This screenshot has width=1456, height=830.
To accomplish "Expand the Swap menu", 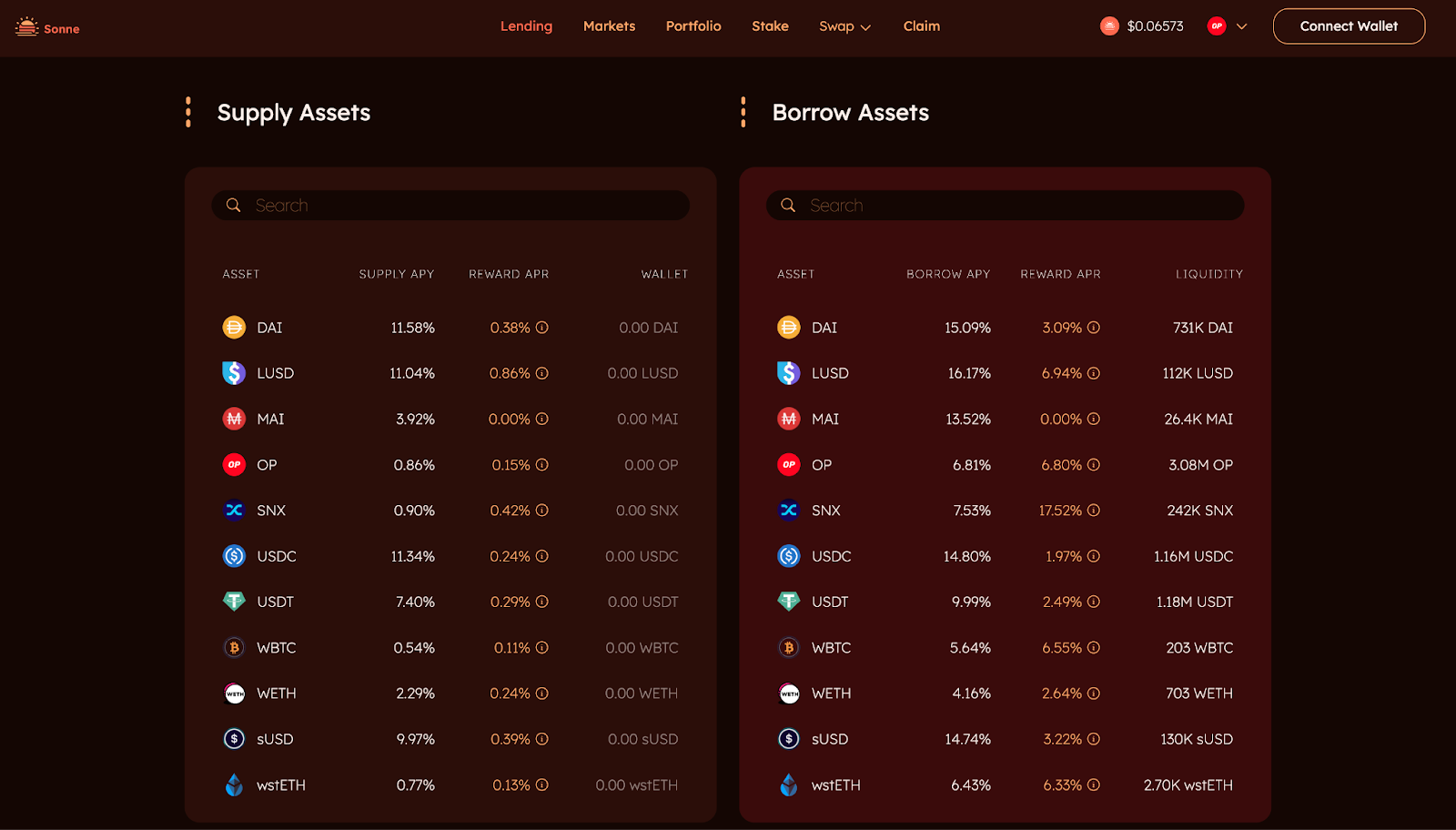I will pos(844,26).
